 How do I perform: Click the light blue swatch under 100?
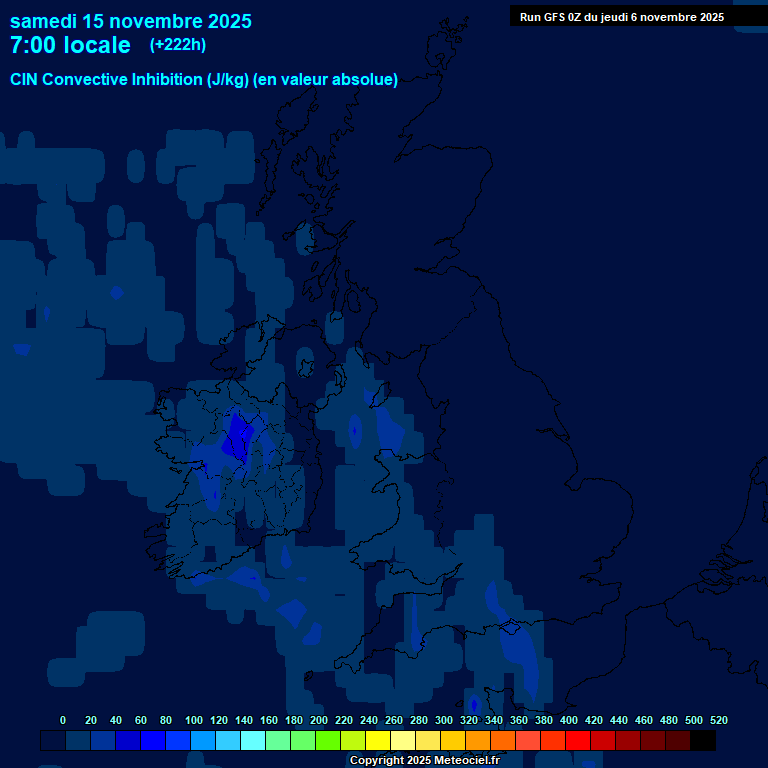[202, 741]
